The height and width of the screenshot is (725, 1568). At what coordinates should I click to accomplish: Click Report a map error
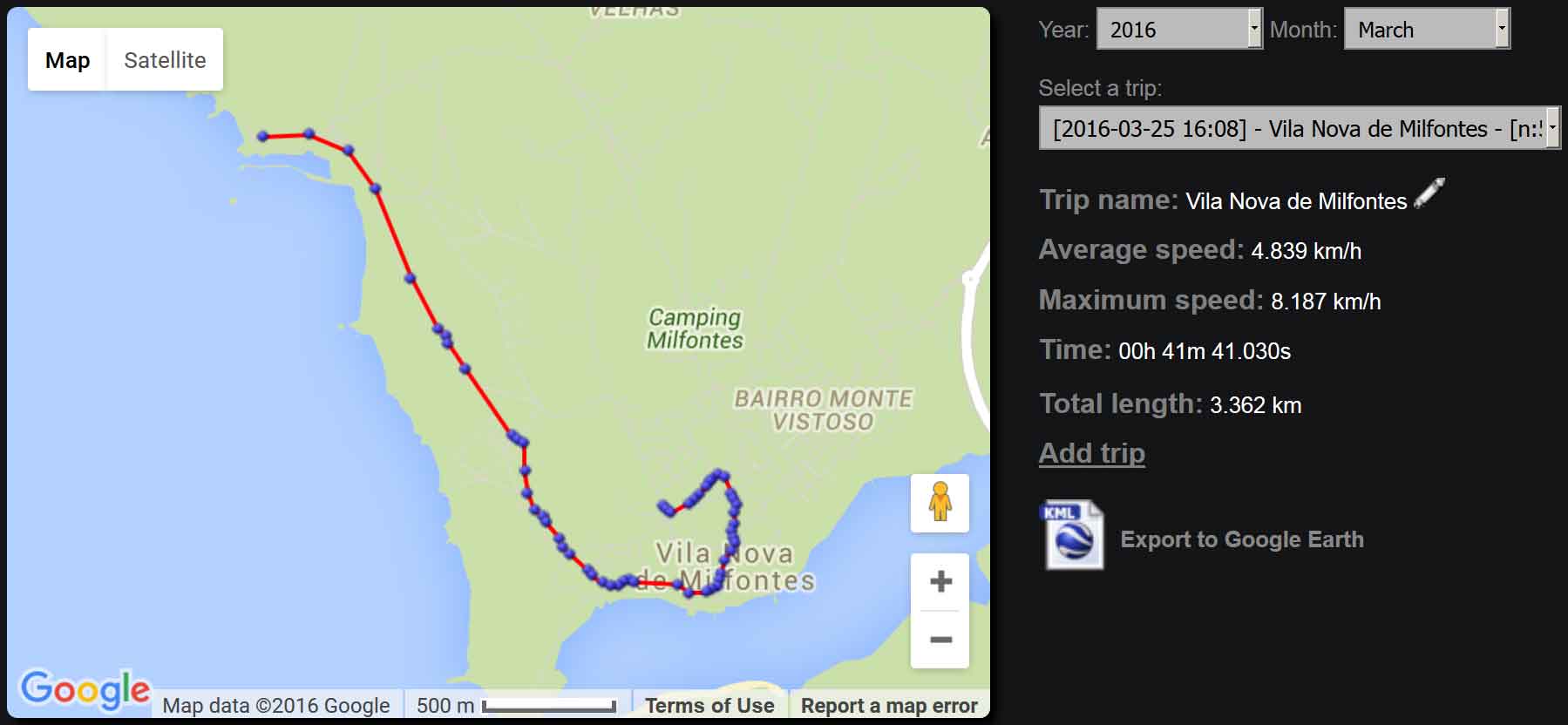[889, 706]
